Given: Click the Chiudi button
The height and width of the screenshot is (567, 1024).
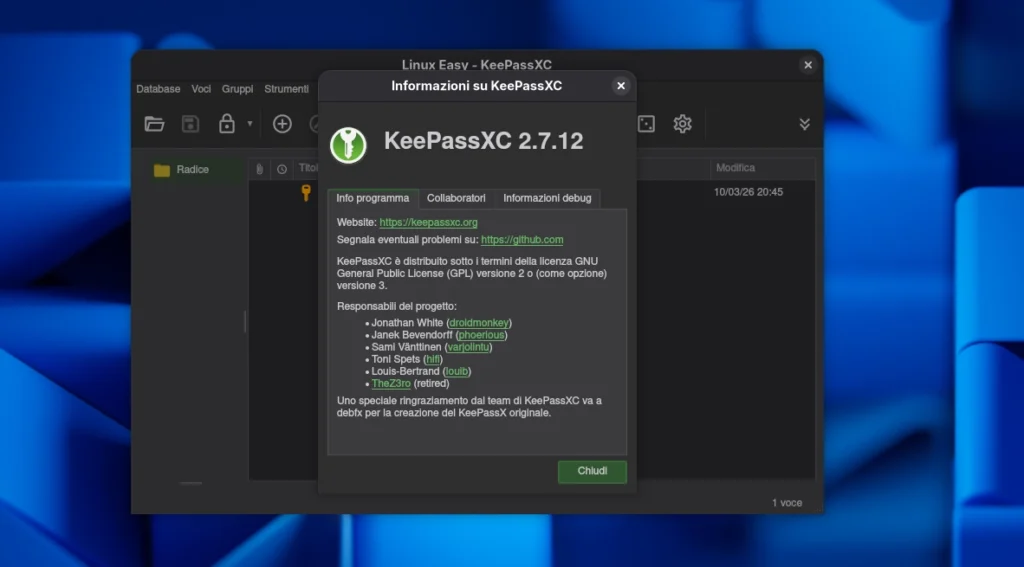Looking at the screenshot, I should point(592,472).
